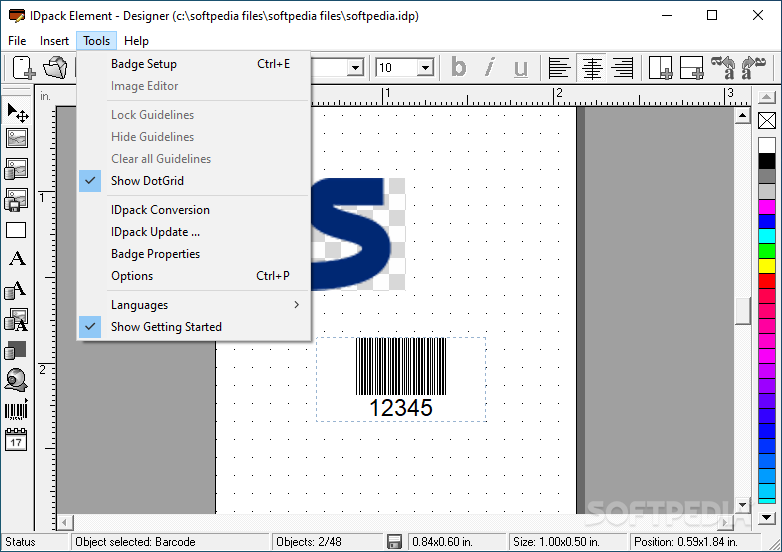Select the calendar date tool

click(x=16, y=440)
